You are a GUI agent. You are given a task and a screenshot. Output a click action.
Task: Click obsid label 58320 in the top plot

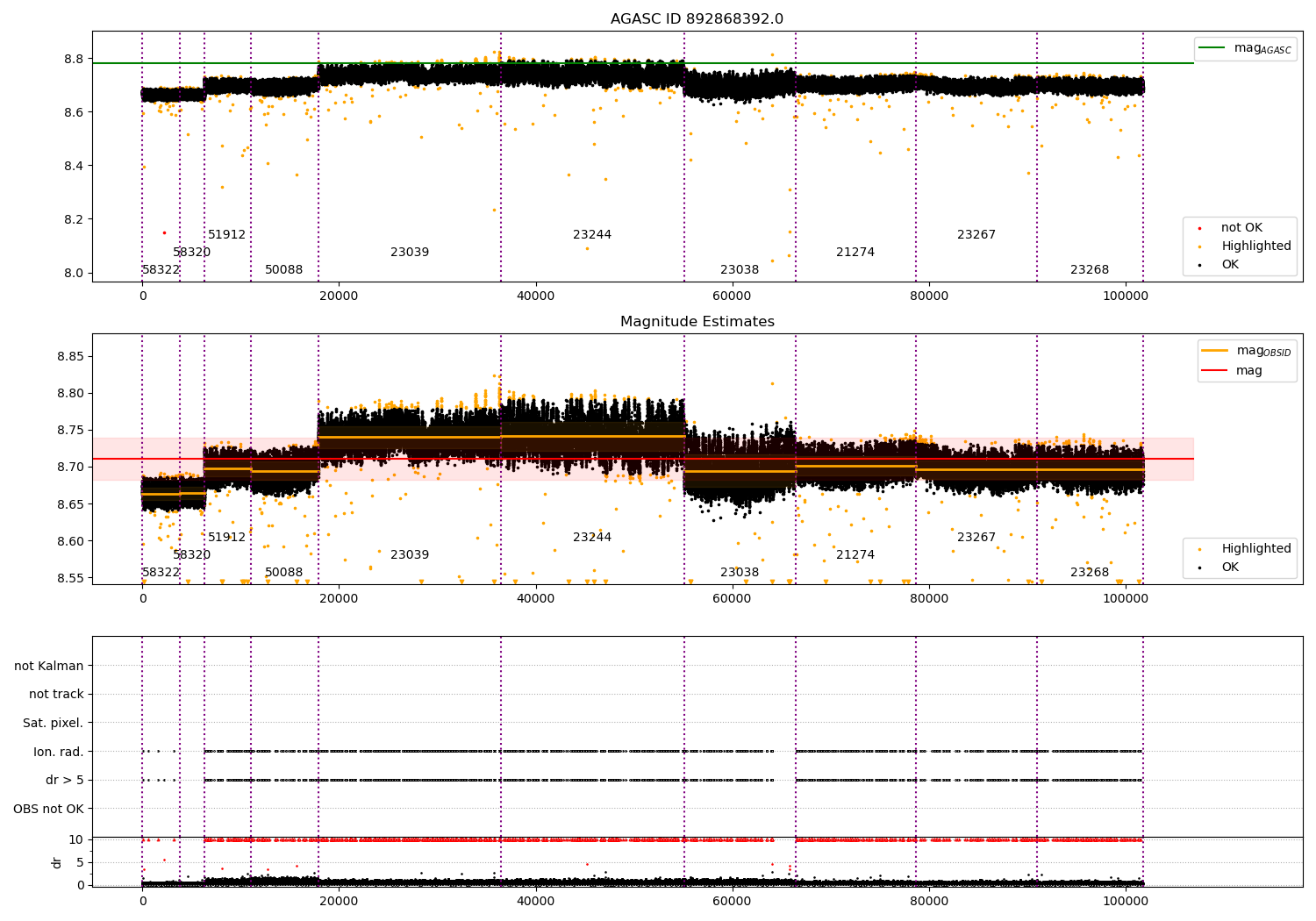191,253
